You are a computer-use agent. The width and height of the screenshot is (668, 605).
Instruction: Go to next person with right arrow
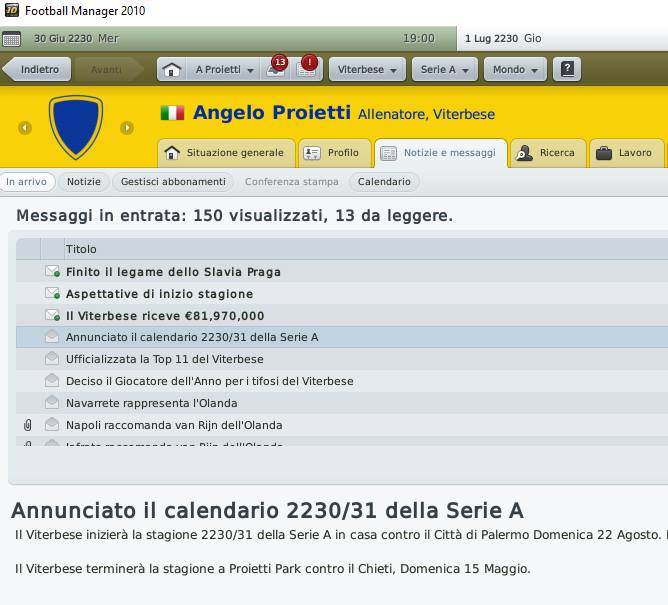pos(127,127)
